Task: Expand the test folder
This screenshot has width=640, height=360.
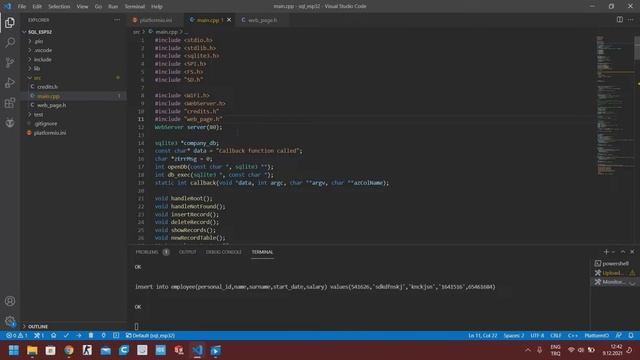Action: pyautogui.click(x=38, y=115)
